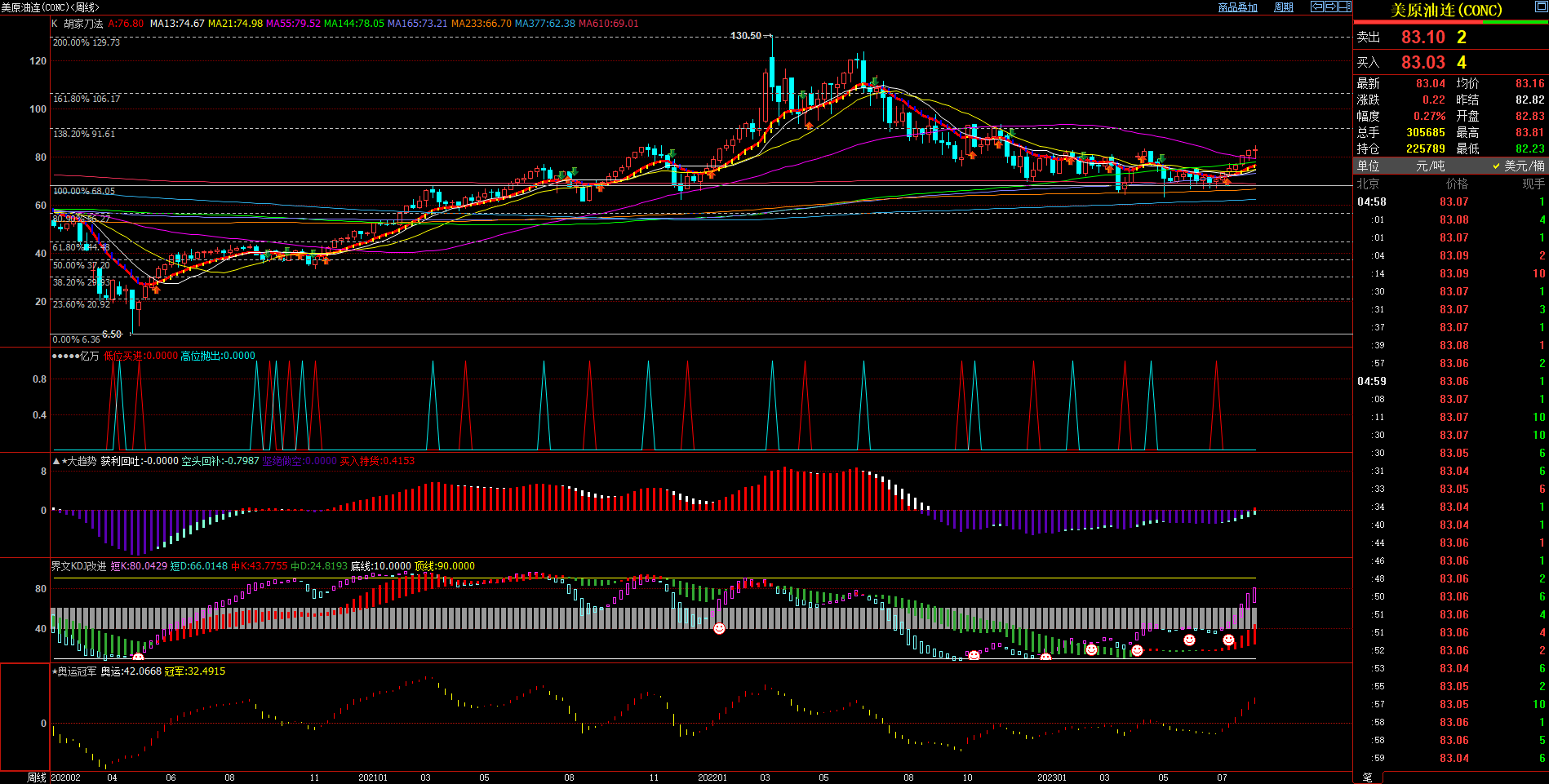Click the triangle icon before 大趋势 indicator
Viewport: 1549px width, 784px height.
[x=56, y=461]
